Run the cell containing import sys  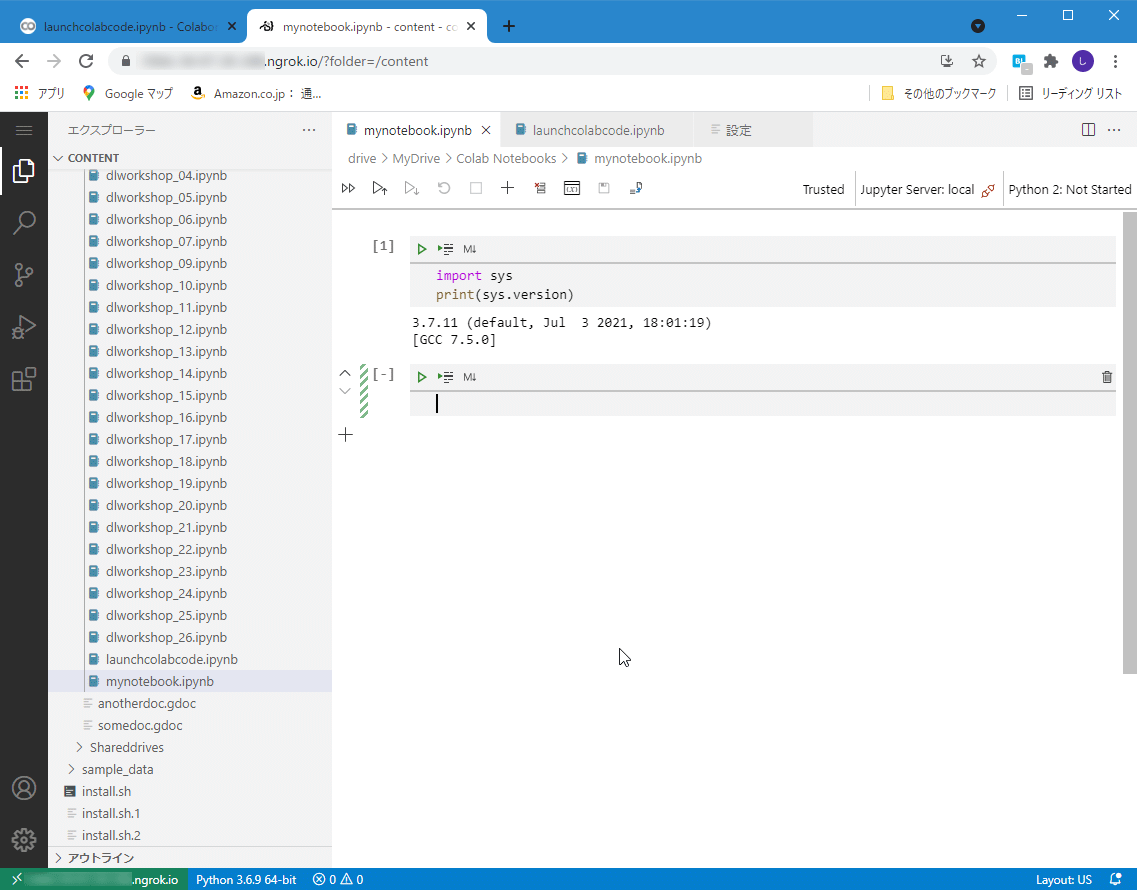tap(421, 248)
